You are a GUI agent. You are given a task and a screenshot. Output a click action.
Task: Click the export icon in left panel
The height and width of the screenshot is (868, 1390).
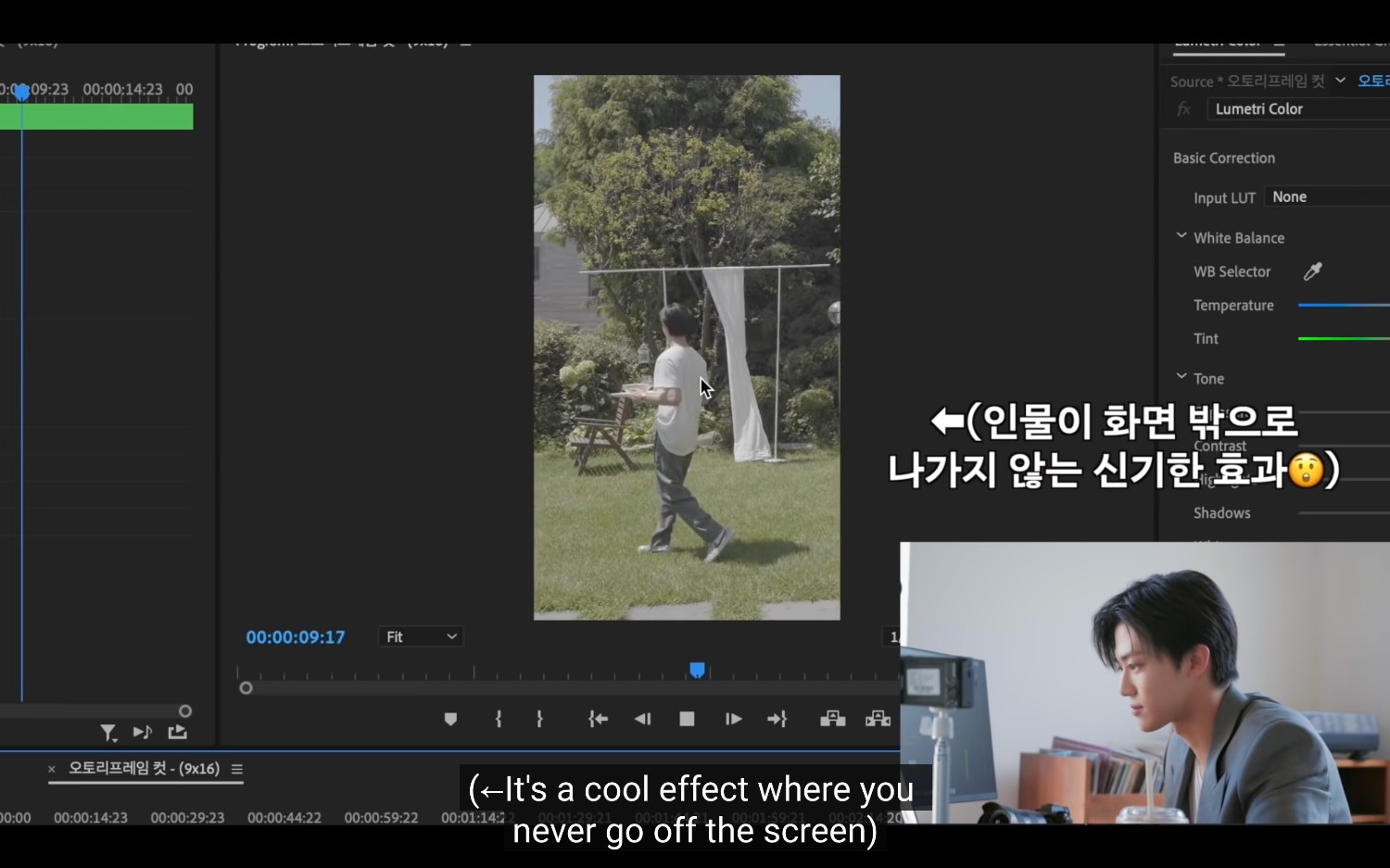[x=177, y=732]
